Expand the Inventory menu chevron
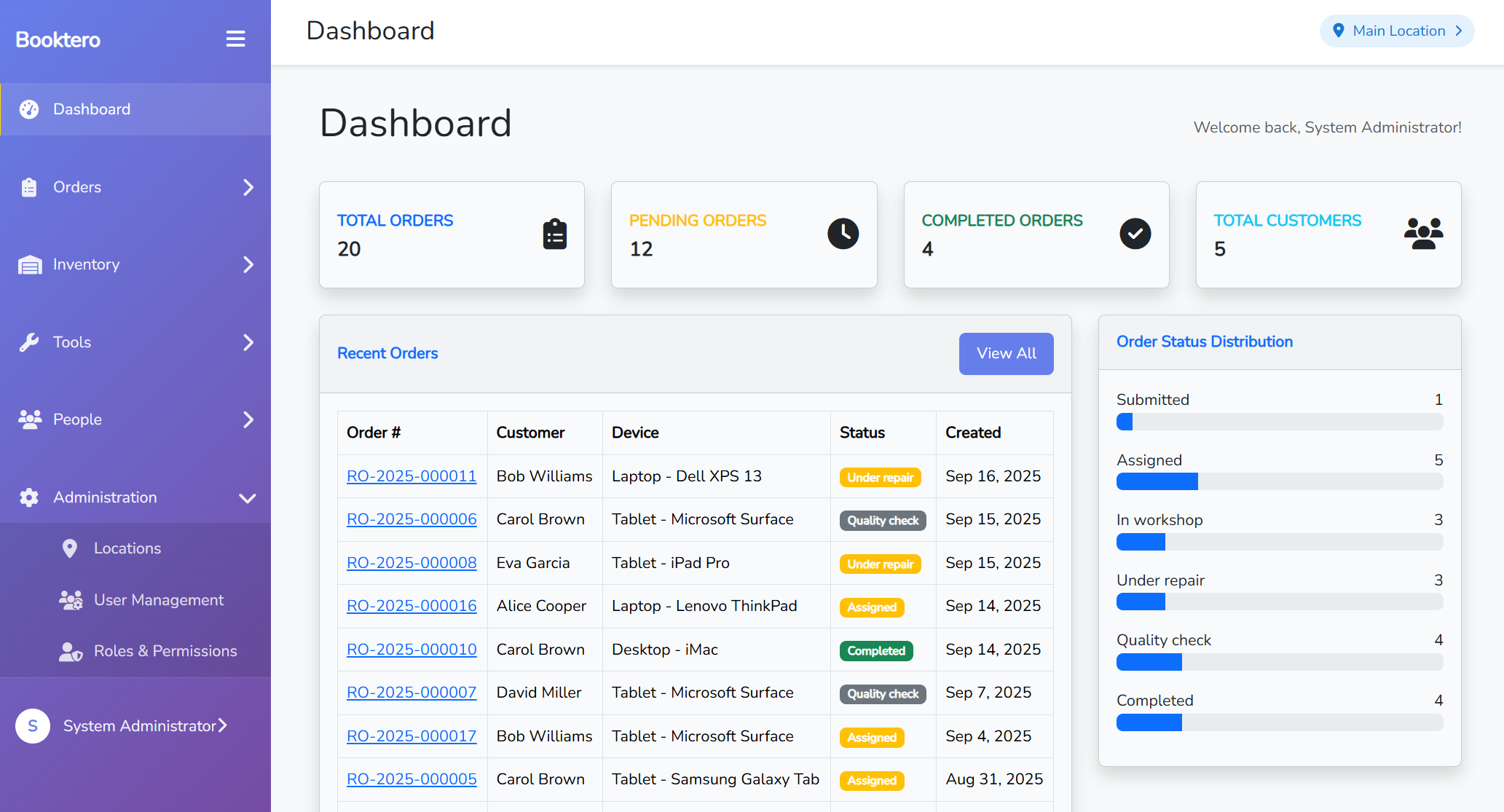 click(x=248, y=264)
